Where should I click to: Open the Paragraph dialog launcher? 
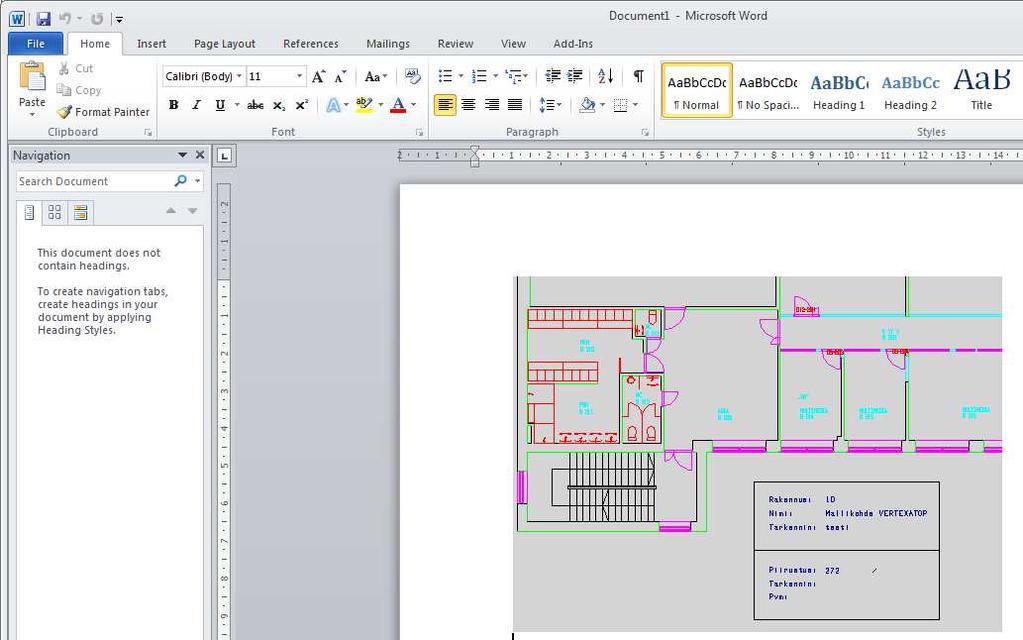point(645,132)
